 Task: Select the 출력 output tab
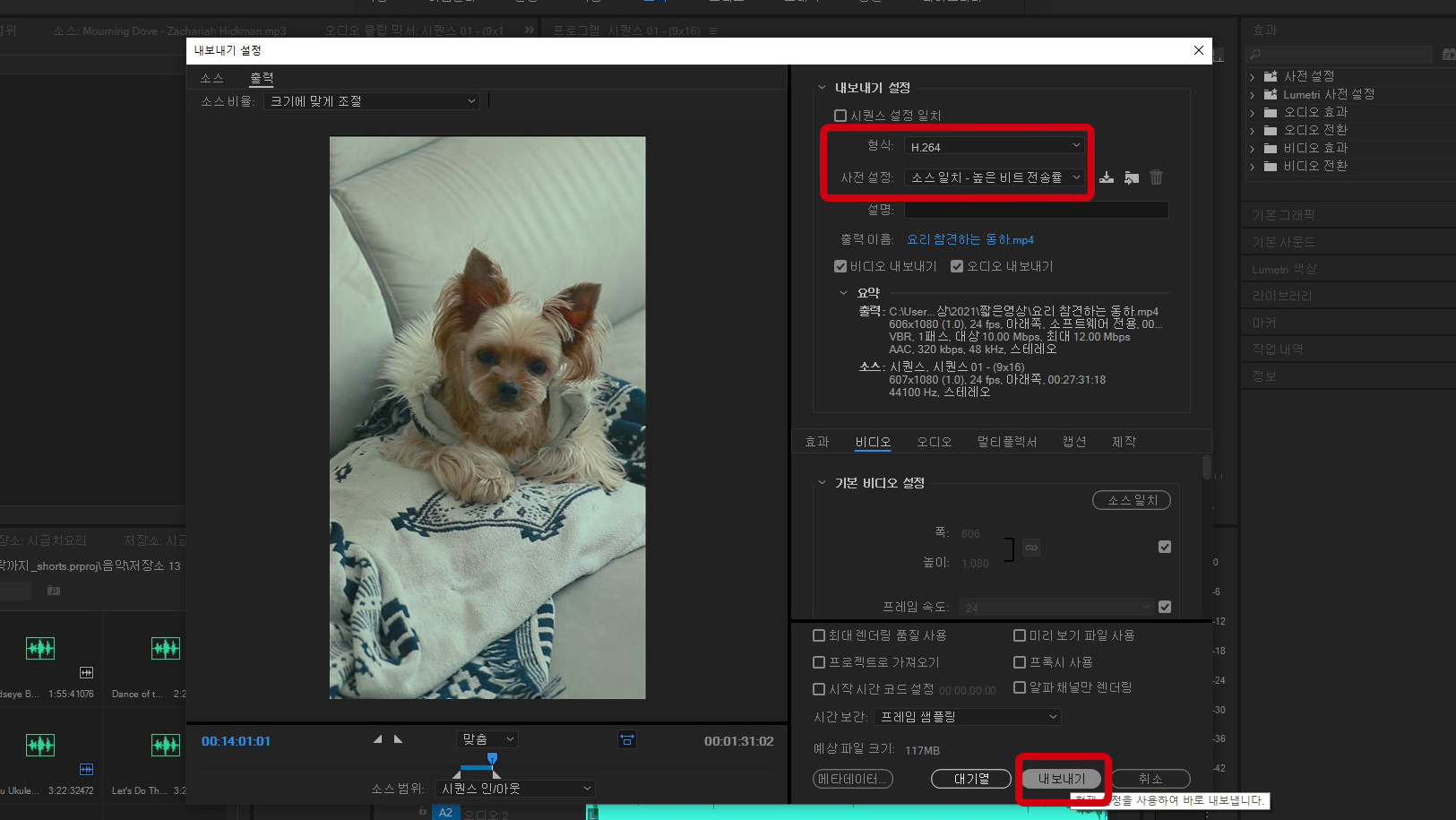click(262, 79)
